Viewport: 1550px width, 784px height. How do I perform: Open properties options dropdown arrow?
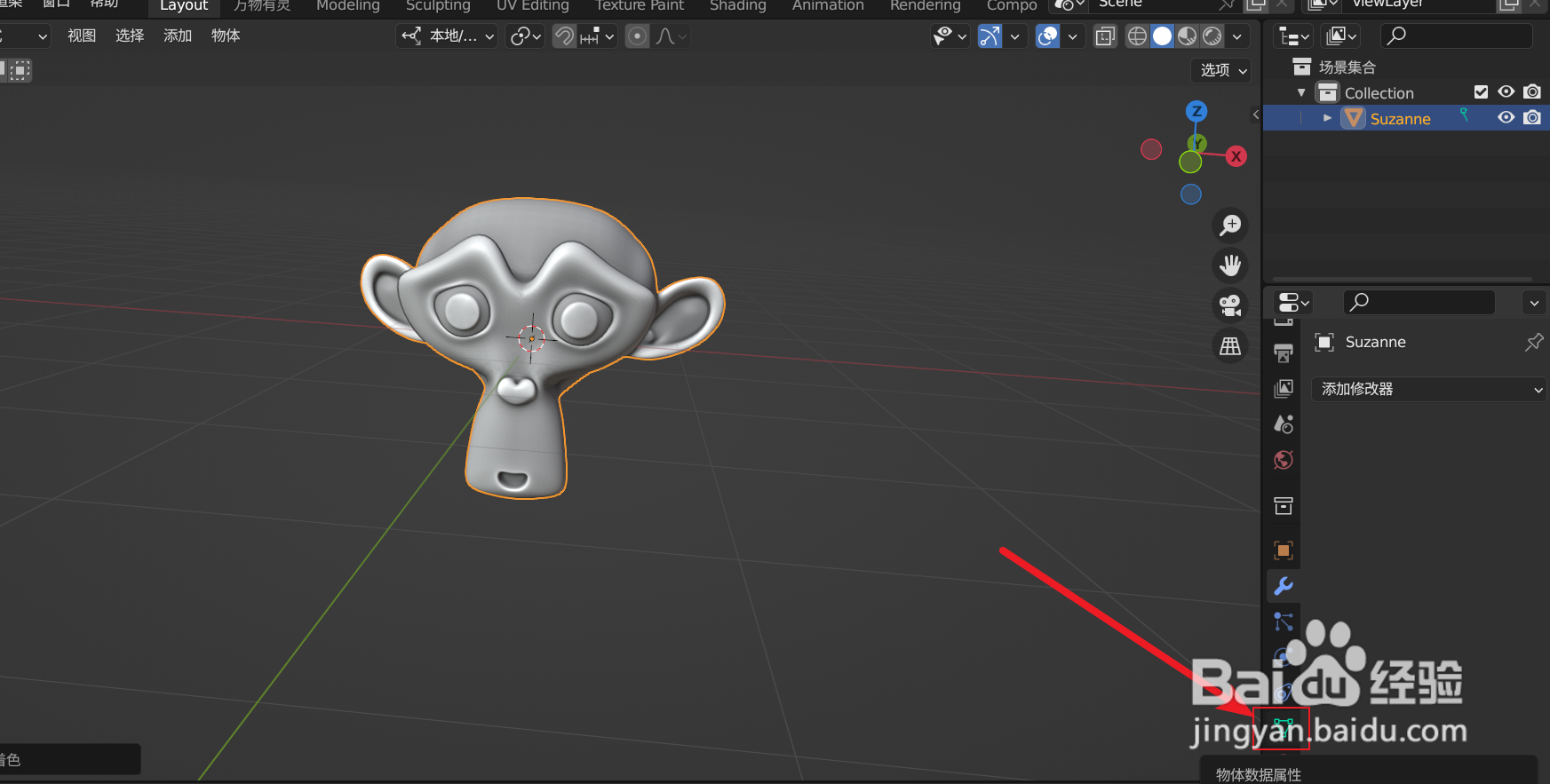click(1534, 303)
